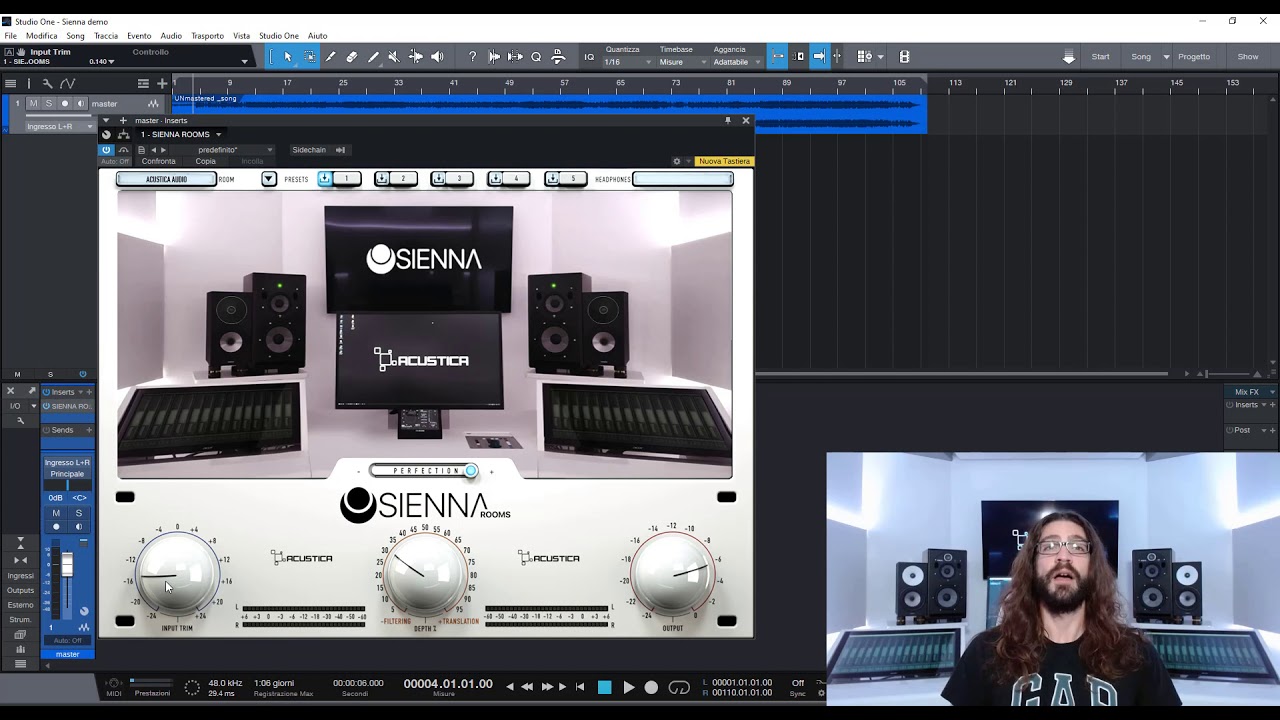Open track list icon at arrange top-left
The height and width of the screenshot is (720, 1280).
[x=10, y=83]
